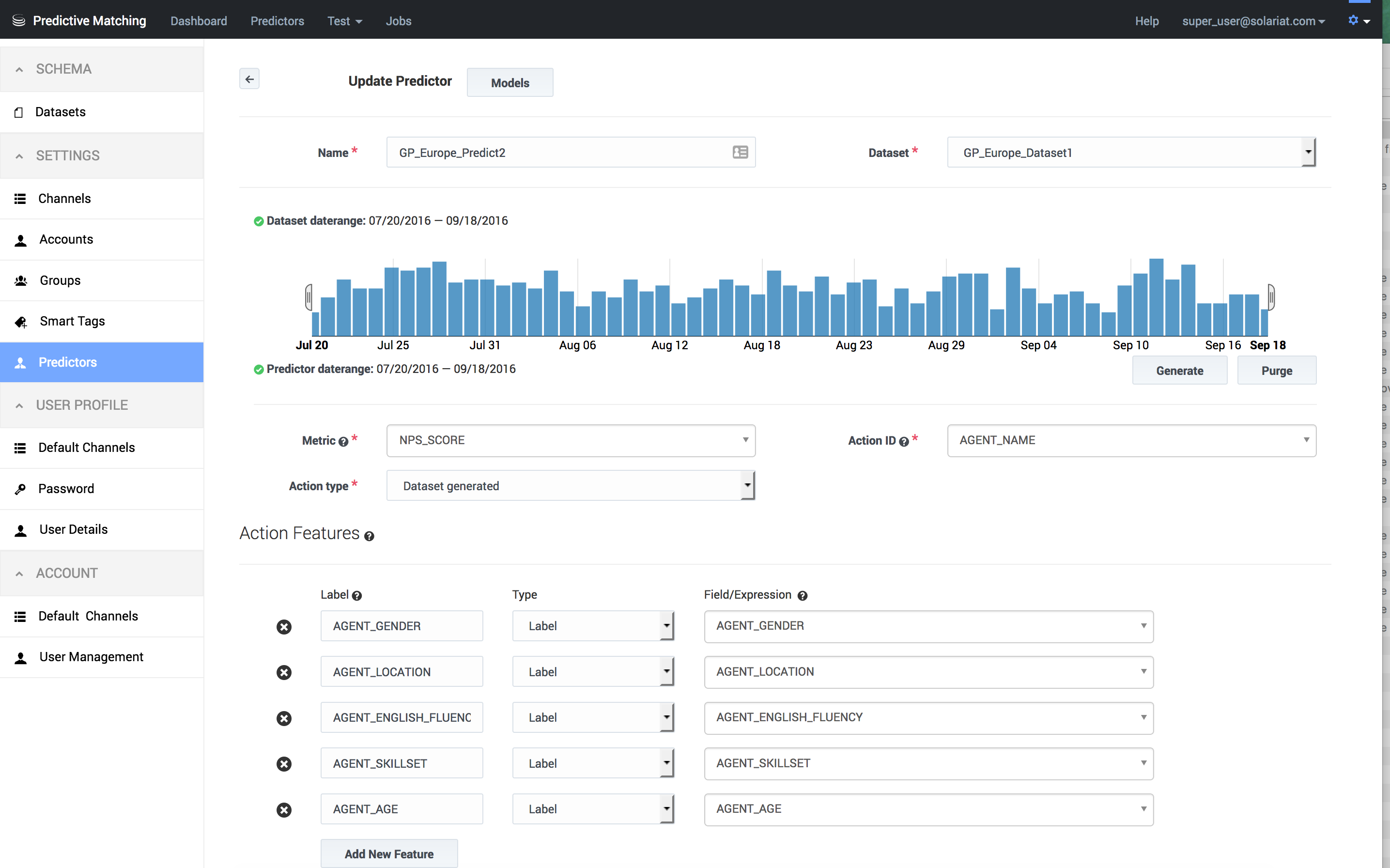Click the contact card icon in Name field
1390x868 pixels.
740,152
